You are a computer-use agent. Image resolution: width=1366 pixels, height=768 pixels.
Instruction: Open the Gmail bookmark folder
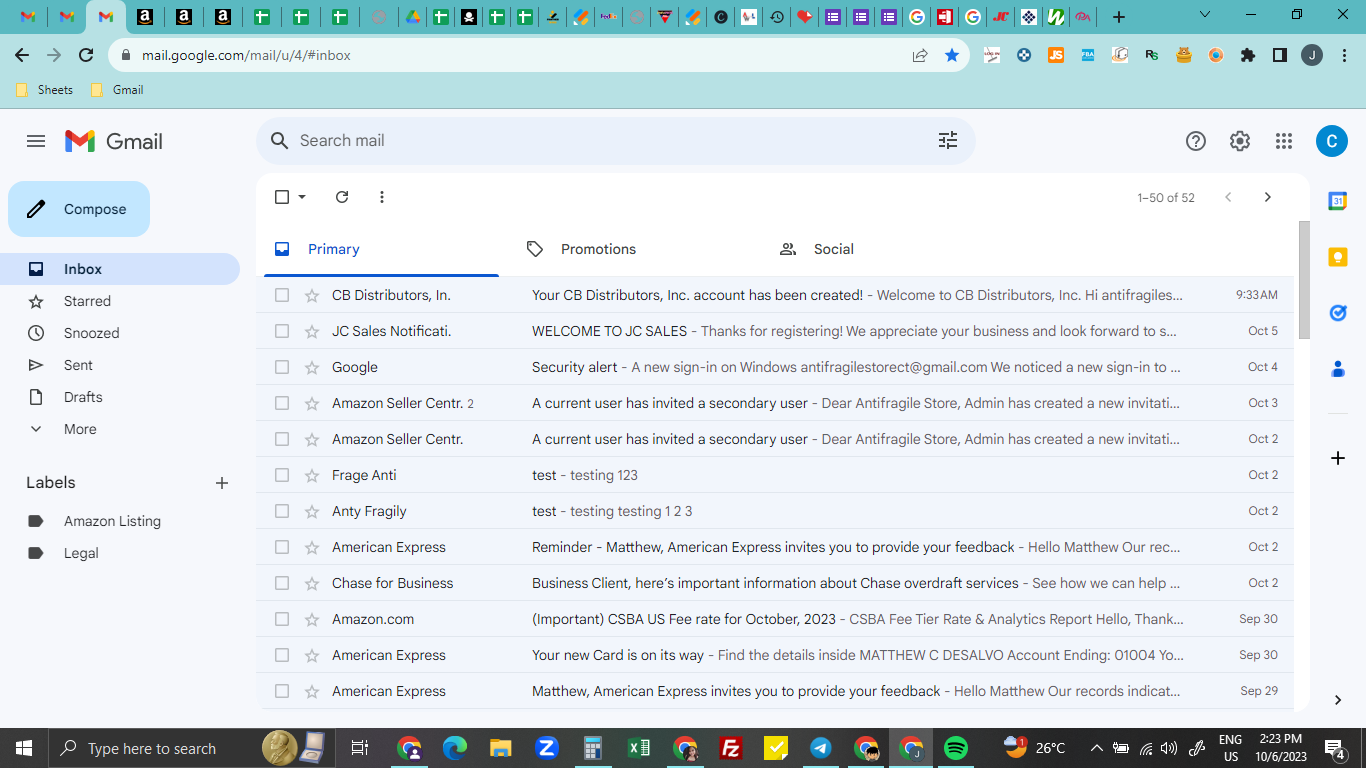pos(117,90)
